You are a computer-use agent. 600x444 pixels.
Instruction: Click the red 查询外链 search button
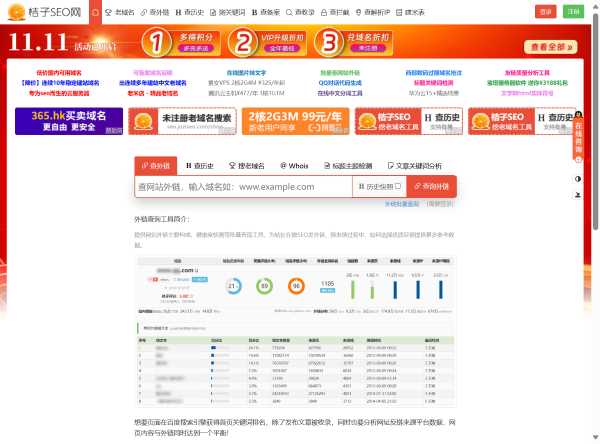[431, 186]
